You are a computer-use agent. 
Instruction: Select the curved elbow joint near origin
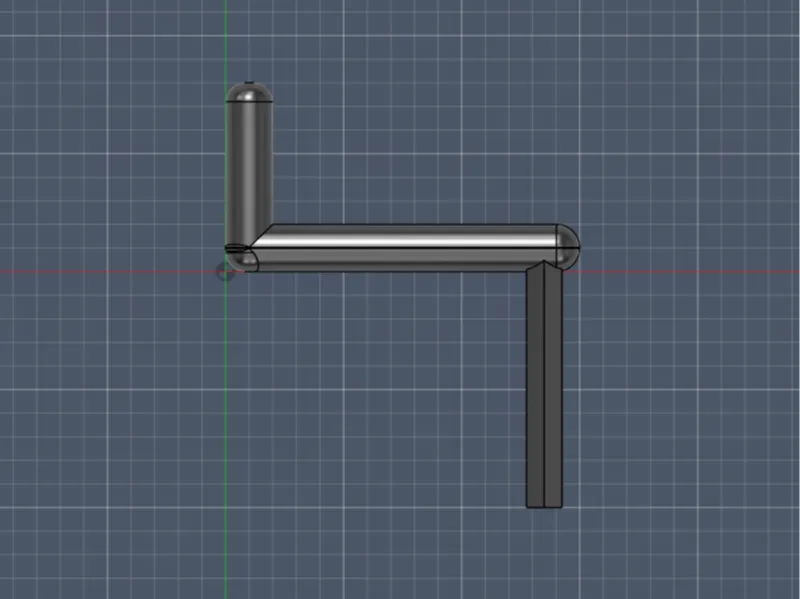pyautogui.click(x=242, y=258)
